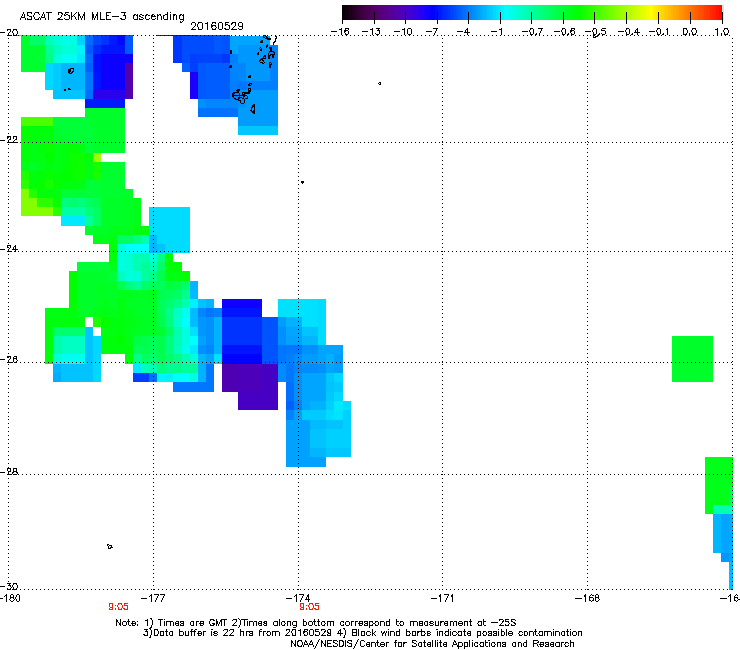740x650 pixels.
Task: Click the longitude axis label "-171"
Action: tap(443, 598)
